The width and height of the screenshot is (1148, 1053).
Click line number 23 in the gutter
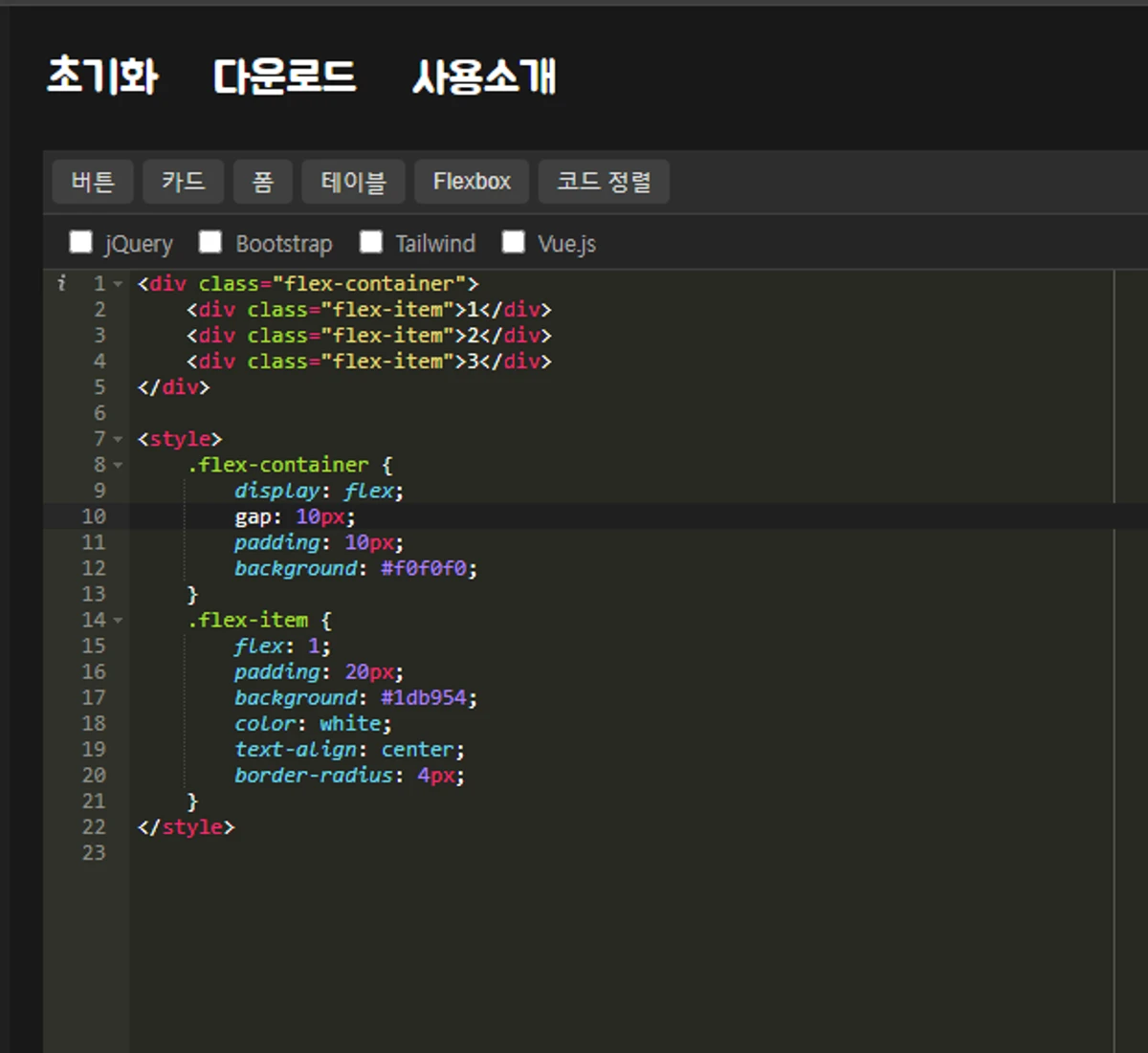[94, 852]
